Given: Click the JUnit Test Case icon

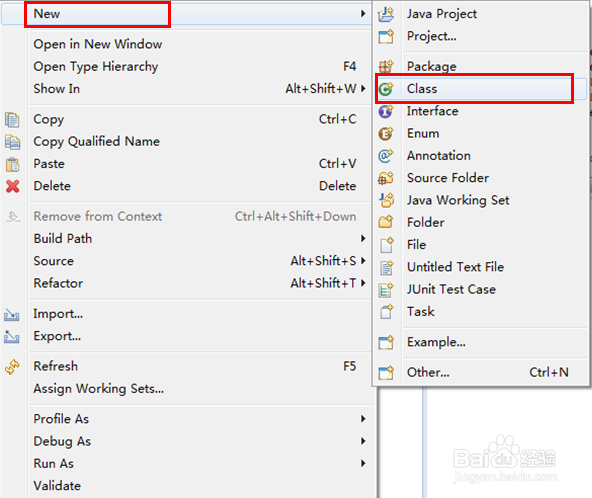Looking at the screenshot, I should click(x=386, y=290).
